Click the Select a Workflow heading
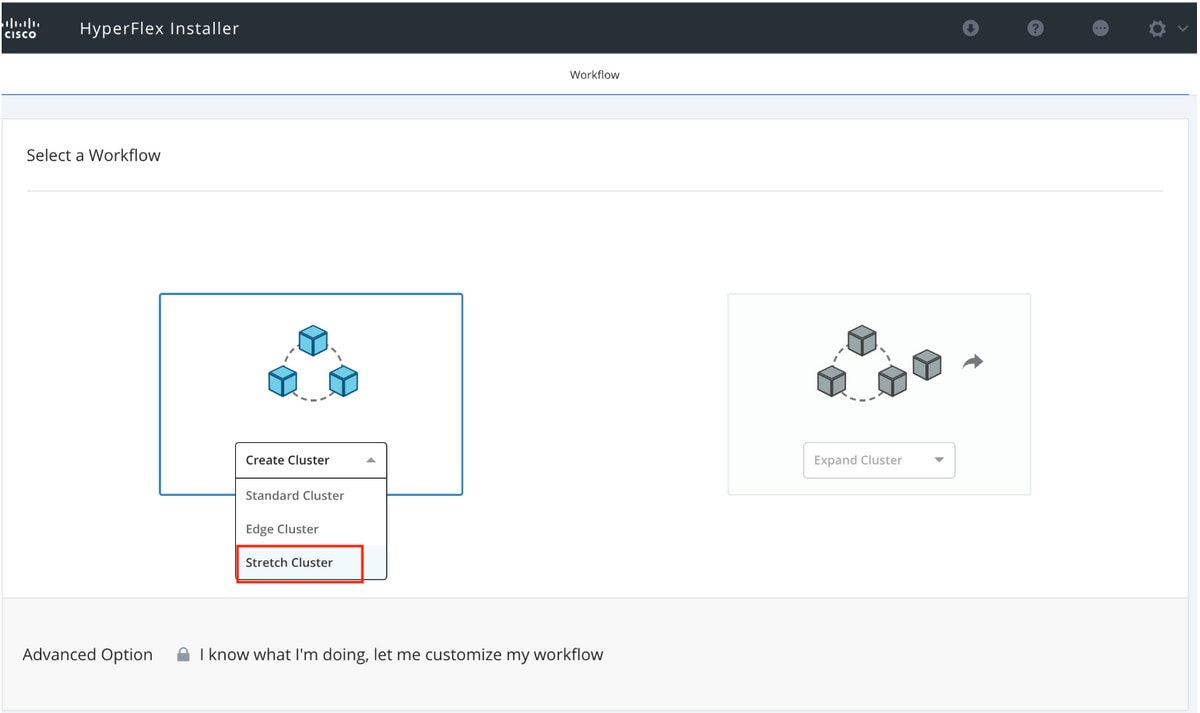1200x713 pixels. [93, 155]
